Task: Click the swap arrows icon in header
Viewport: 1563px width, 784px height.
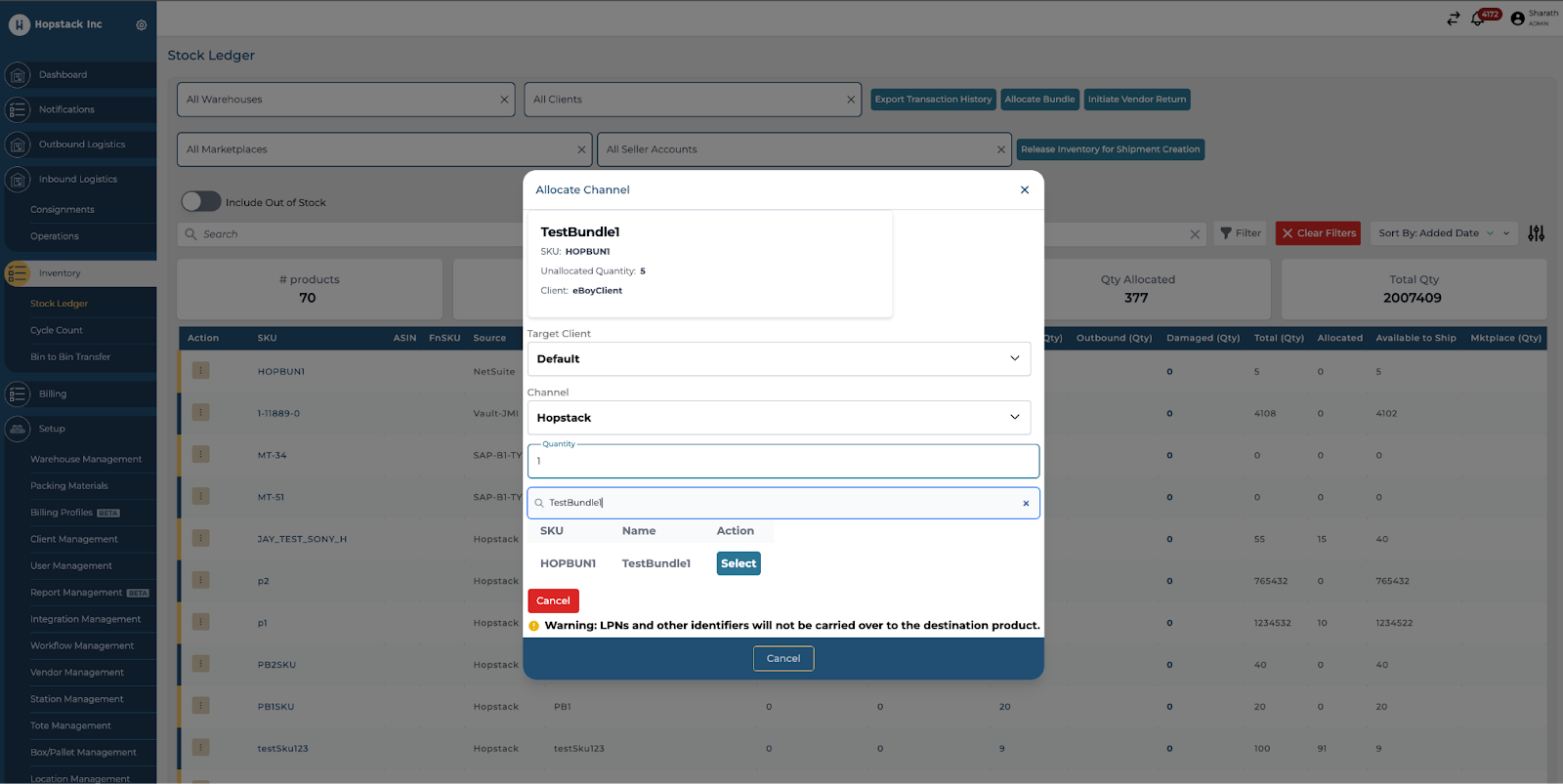Action: coord(1453,19)
